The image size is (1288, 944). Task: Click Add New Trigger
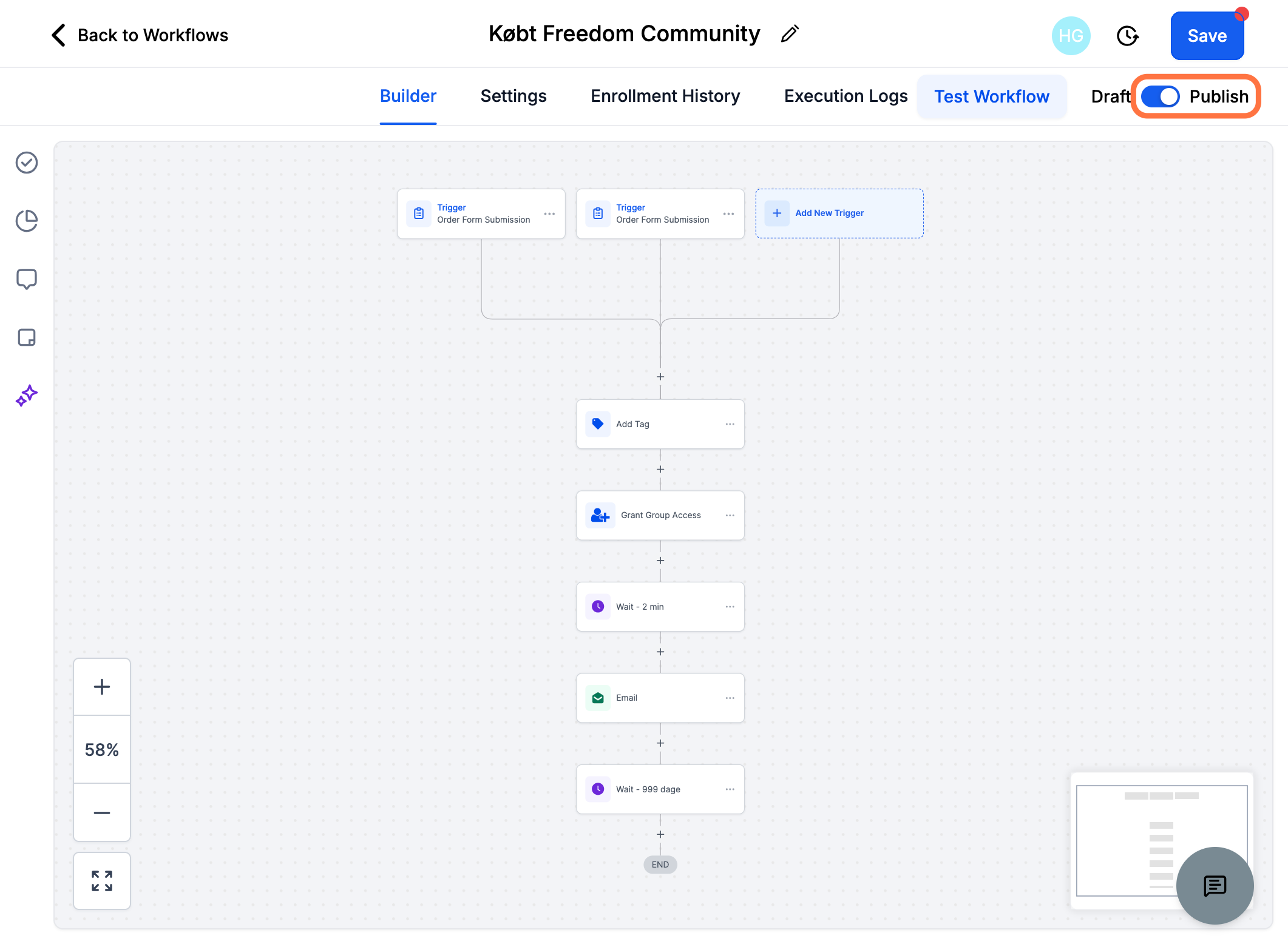[x=839, y=214]
